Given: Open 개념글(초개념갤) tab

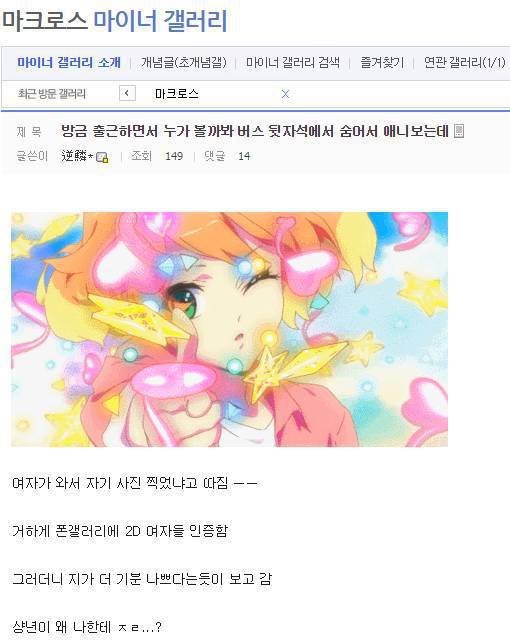Looking at the screenshot, I should [183, 63].
